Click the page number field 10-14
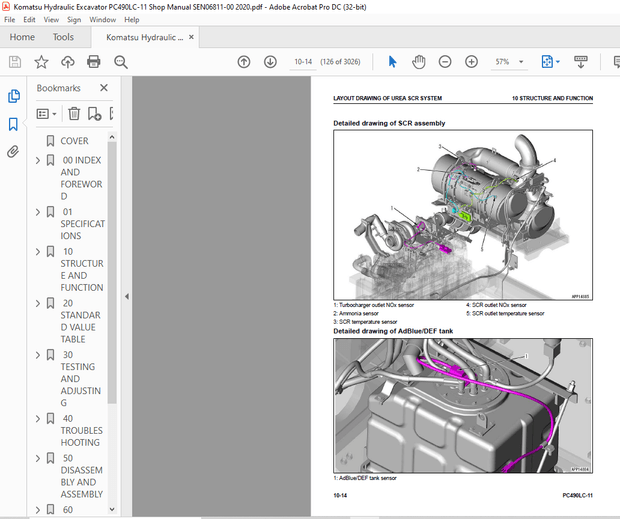 click(303, 62)
